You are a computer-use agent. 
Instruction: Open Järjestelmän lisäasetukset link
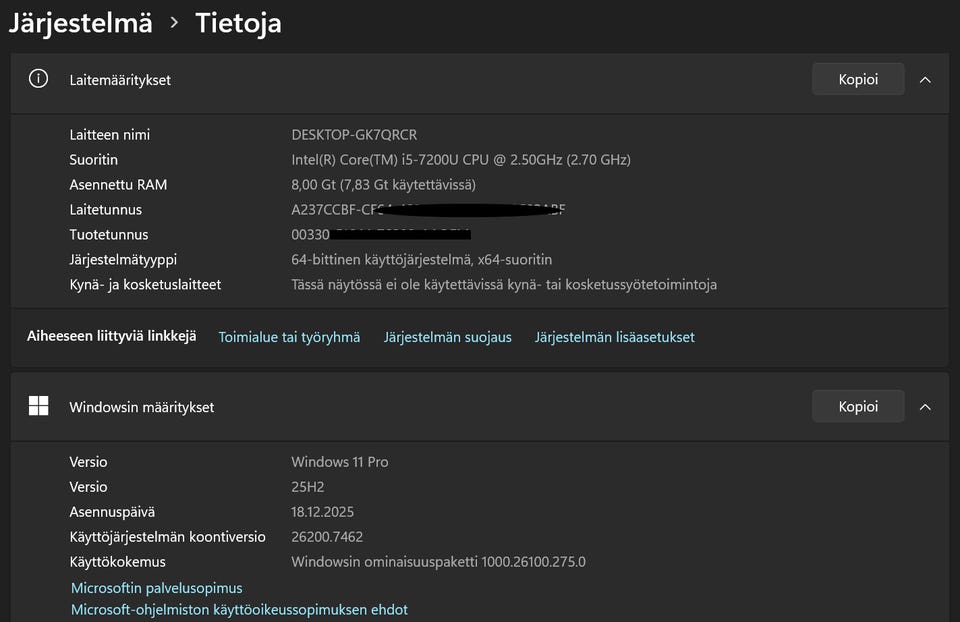click(x=614, y=337)
